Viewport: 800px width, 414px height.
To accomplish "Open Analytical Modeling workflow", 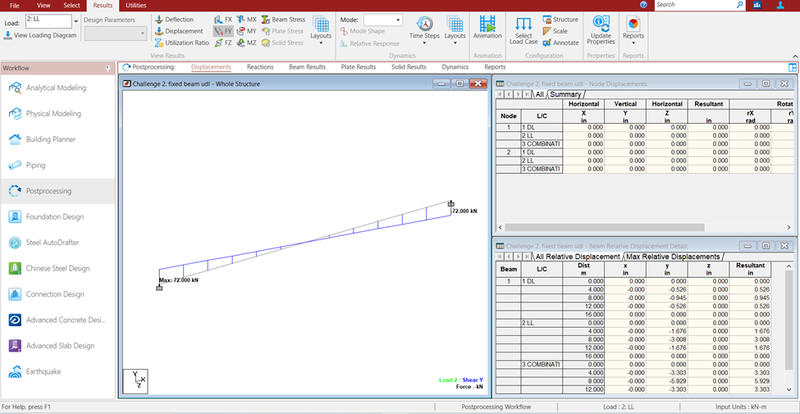I will pyautogui.click(x=58, y=88).
